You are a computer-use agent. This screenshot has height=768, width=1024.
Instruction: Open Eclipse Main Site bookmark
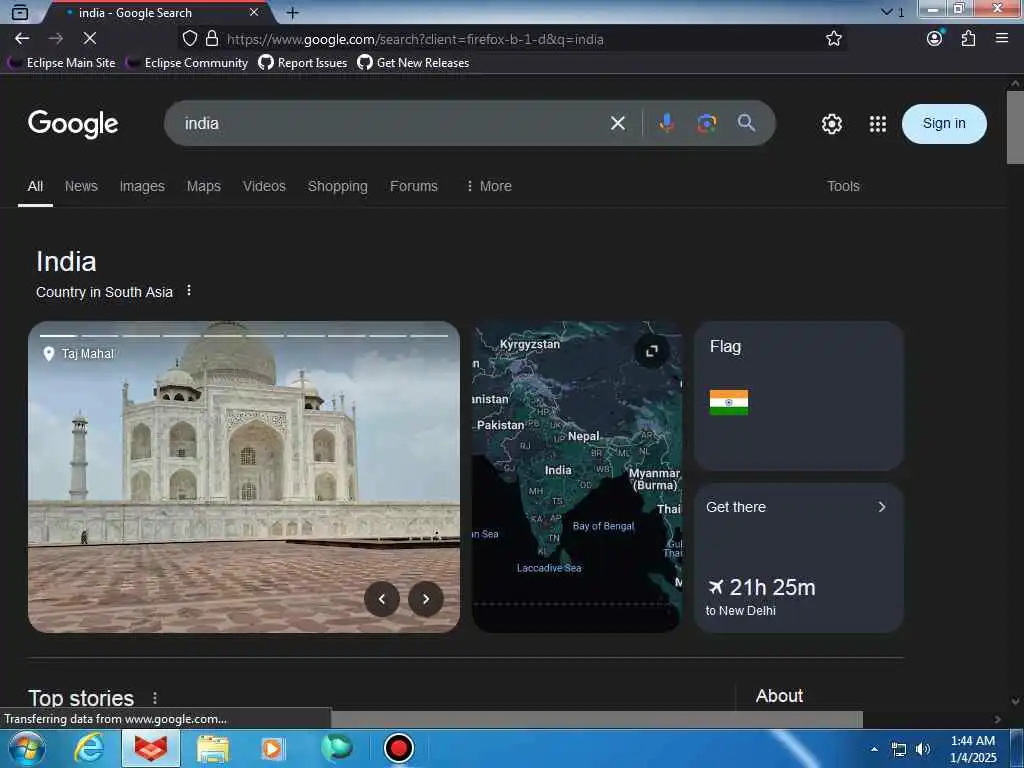click(x=62, y=63)
